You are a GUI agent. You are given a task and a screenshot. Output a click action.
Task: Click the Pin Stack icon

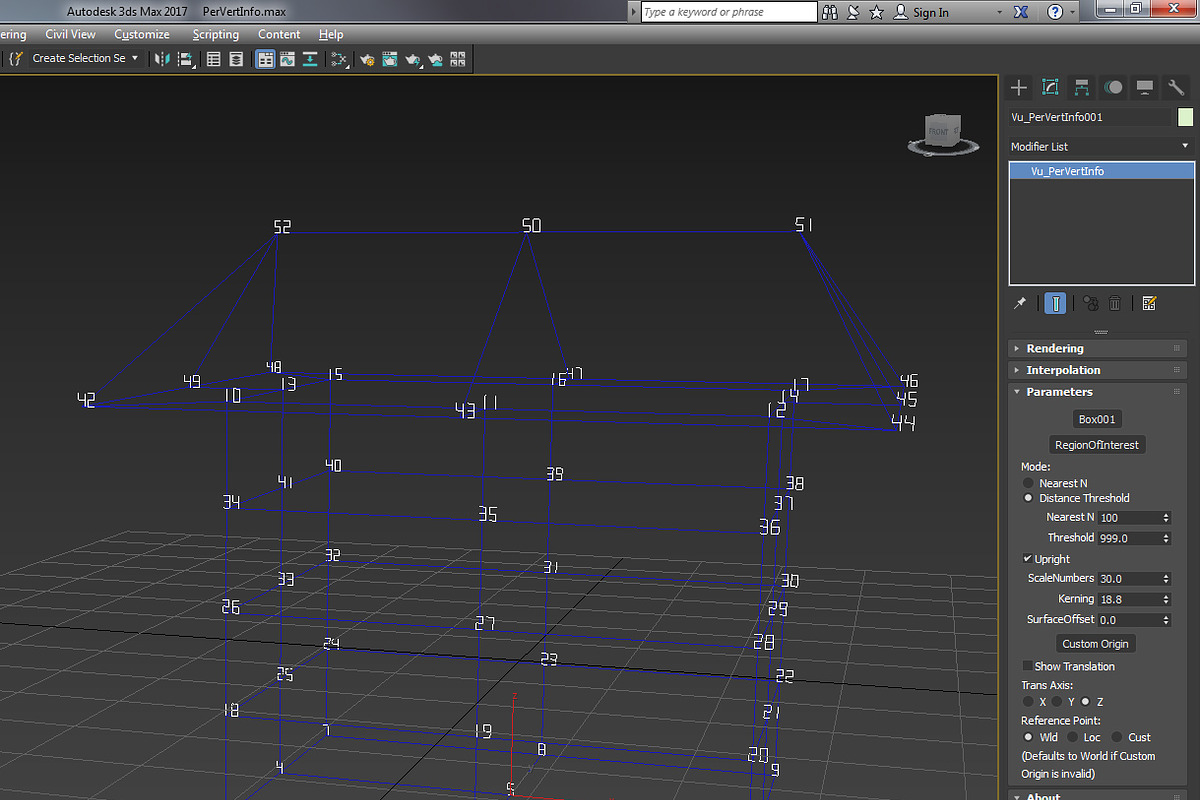[x=1020, y=303]
